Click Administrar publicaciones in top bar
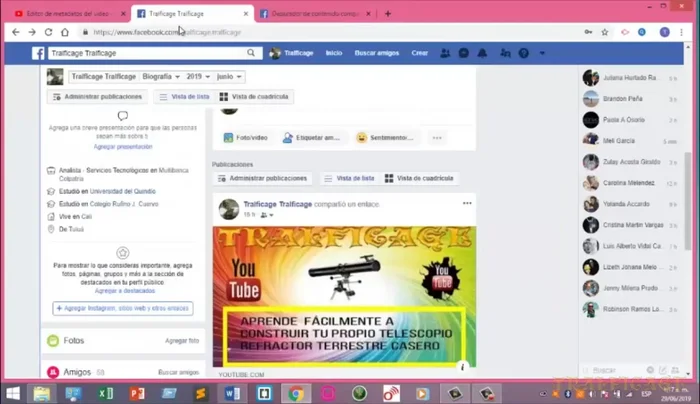The image size is (700, 404). point(97,97)
